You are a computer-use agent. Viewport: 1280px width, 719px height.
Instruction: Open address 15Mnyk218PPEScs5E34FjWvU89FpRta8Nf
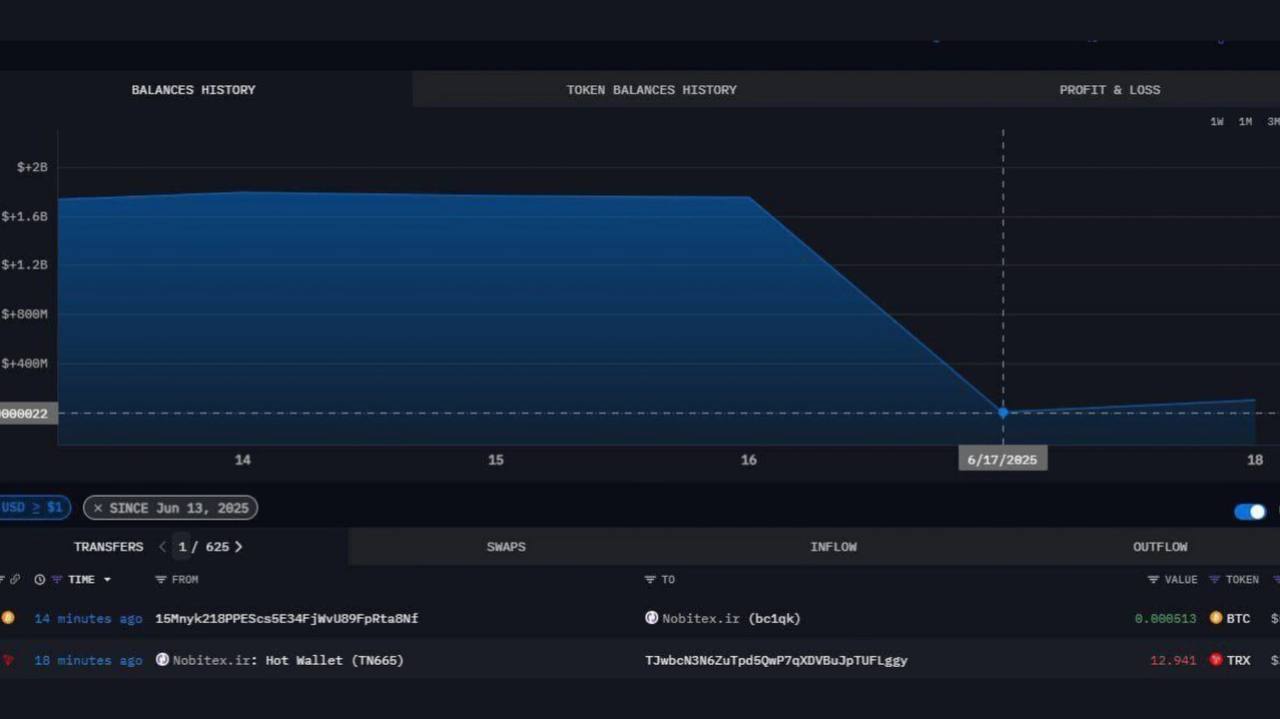[x=287, y=619]
